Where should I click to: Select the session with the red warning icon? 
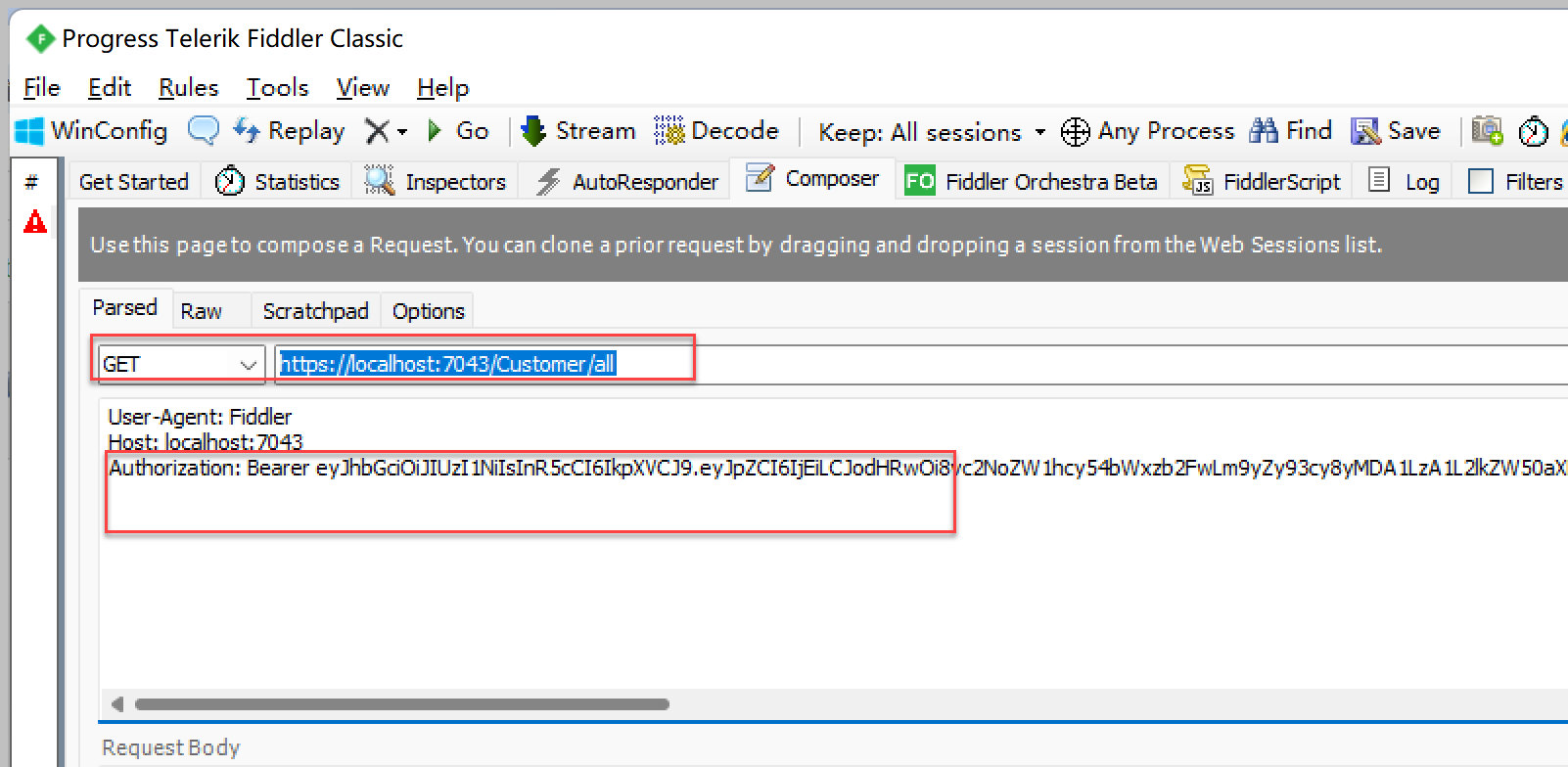click(x=35, y=222)
